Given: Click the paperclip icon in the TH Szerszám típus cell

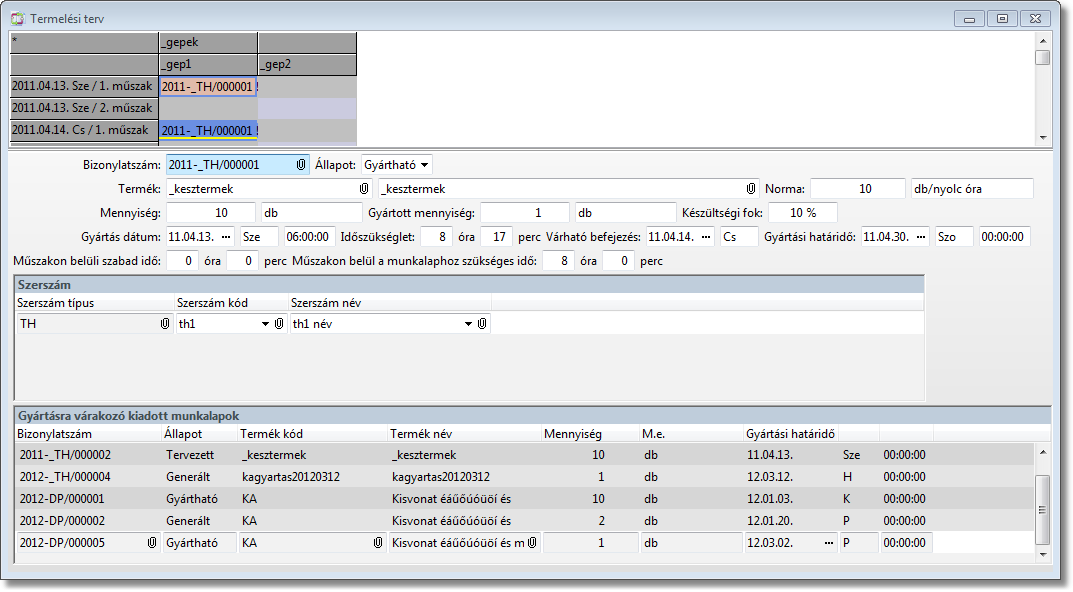Looking at the screenshot, I should click(165, 324).
